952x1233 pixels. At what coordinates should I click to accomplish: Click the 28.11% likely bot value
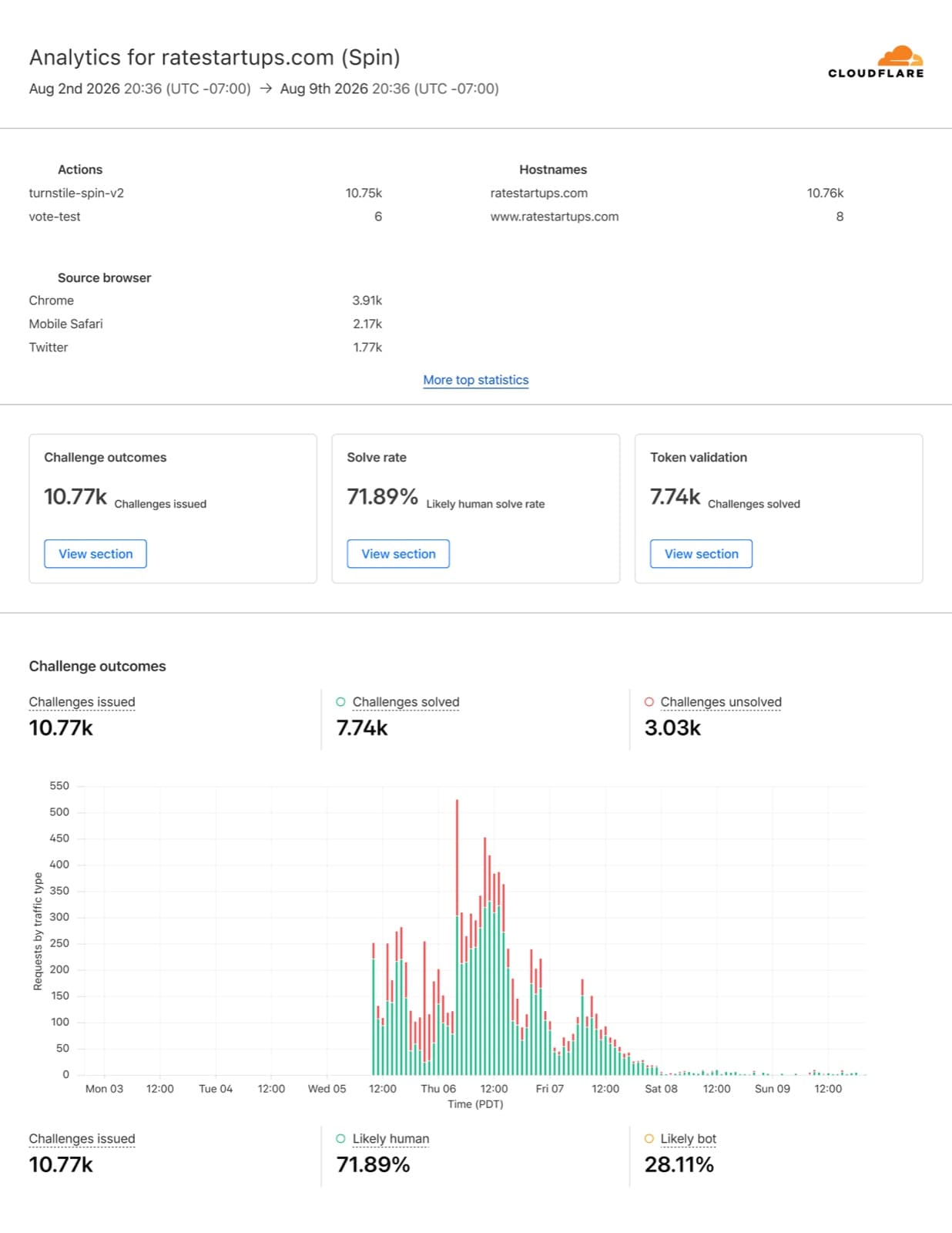[679, 1164]
